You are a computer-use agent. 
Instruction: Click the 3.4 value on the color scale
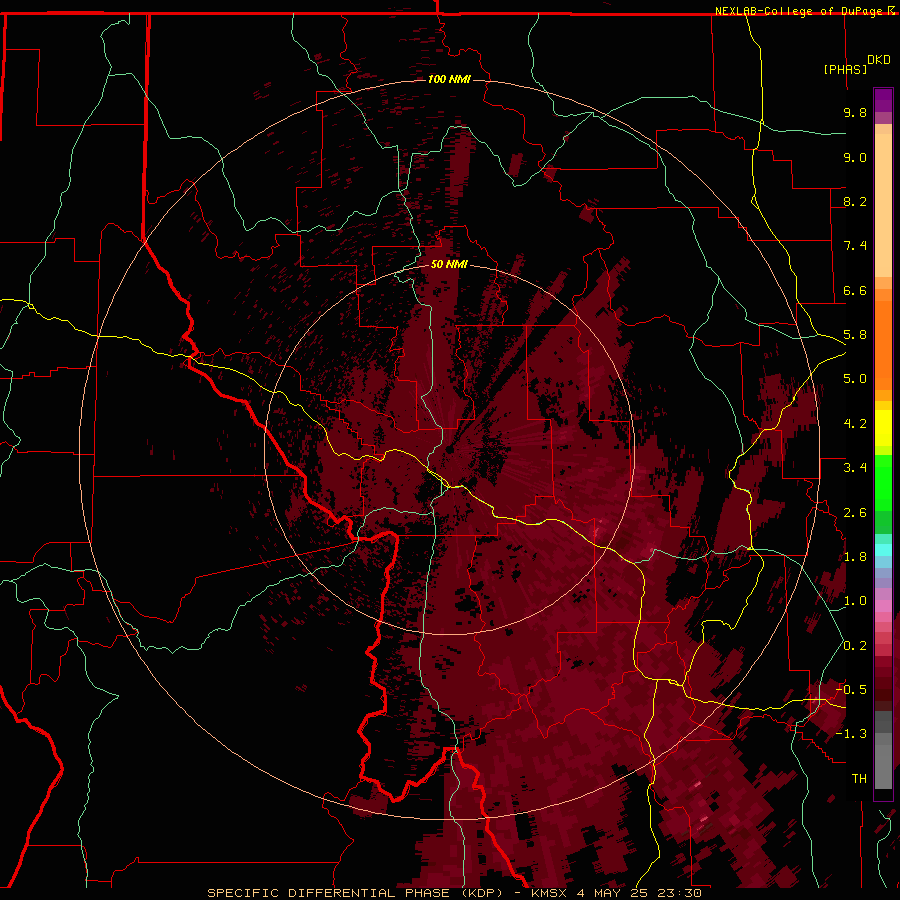click(x=855, y=468)
